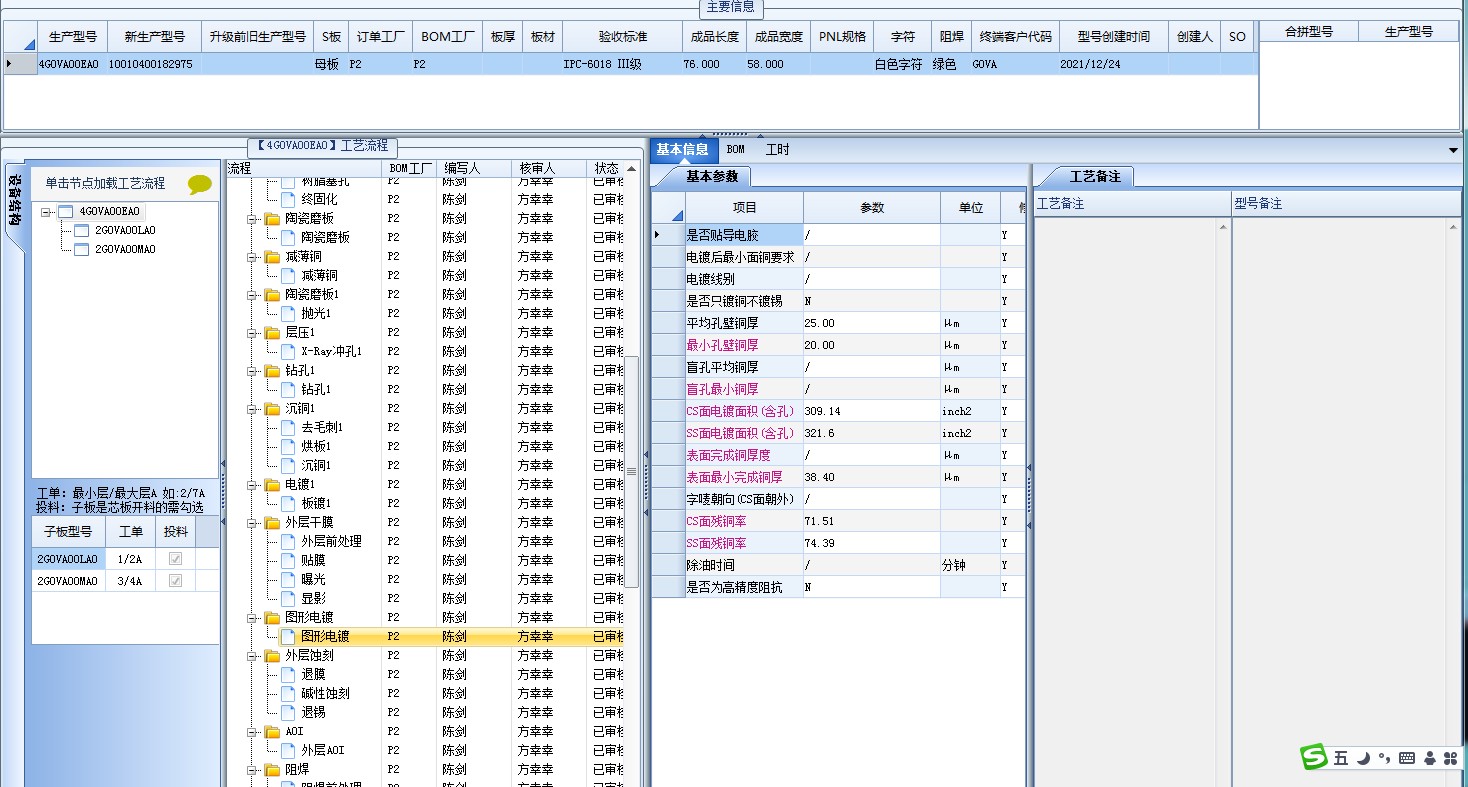Image resolution: width=1468 pixels, height=787 pixels.
Task: Click the 沉铜1 folder icon
Action: (273, 409)
